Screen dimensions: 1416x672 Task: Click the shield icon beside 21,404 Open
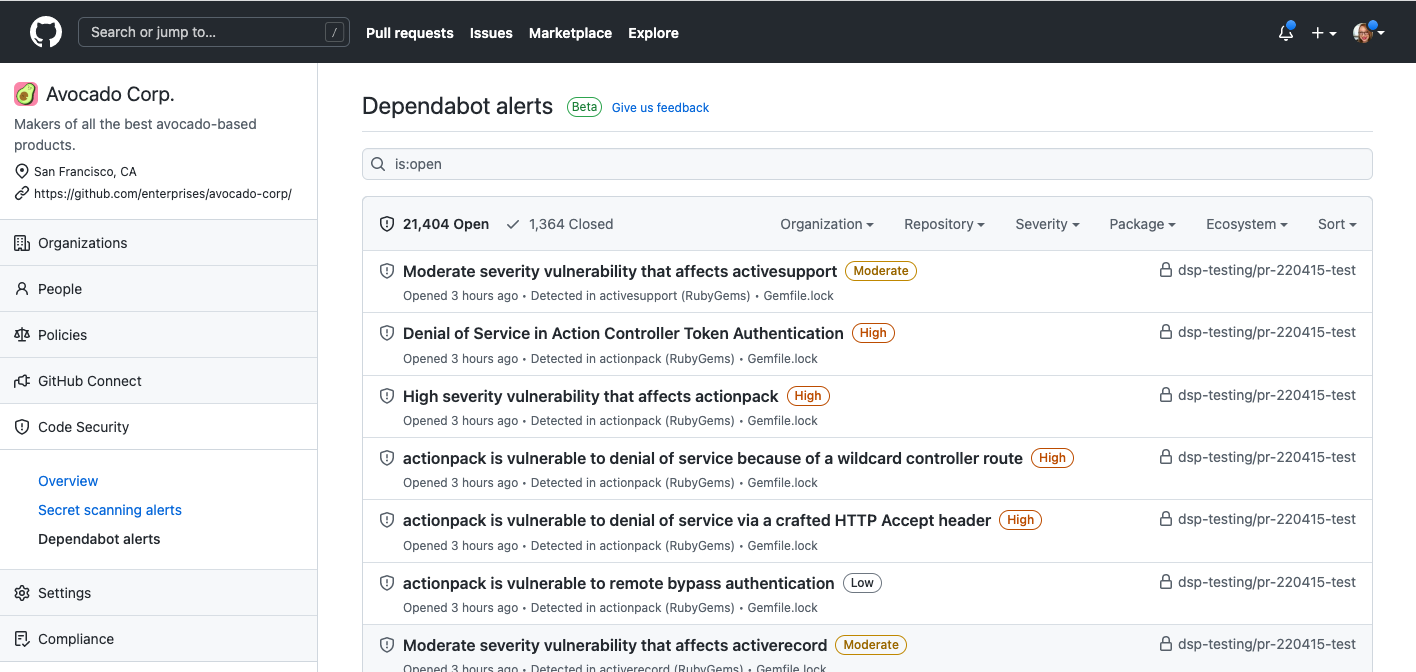pyautogui.click(x=387, y=224)
